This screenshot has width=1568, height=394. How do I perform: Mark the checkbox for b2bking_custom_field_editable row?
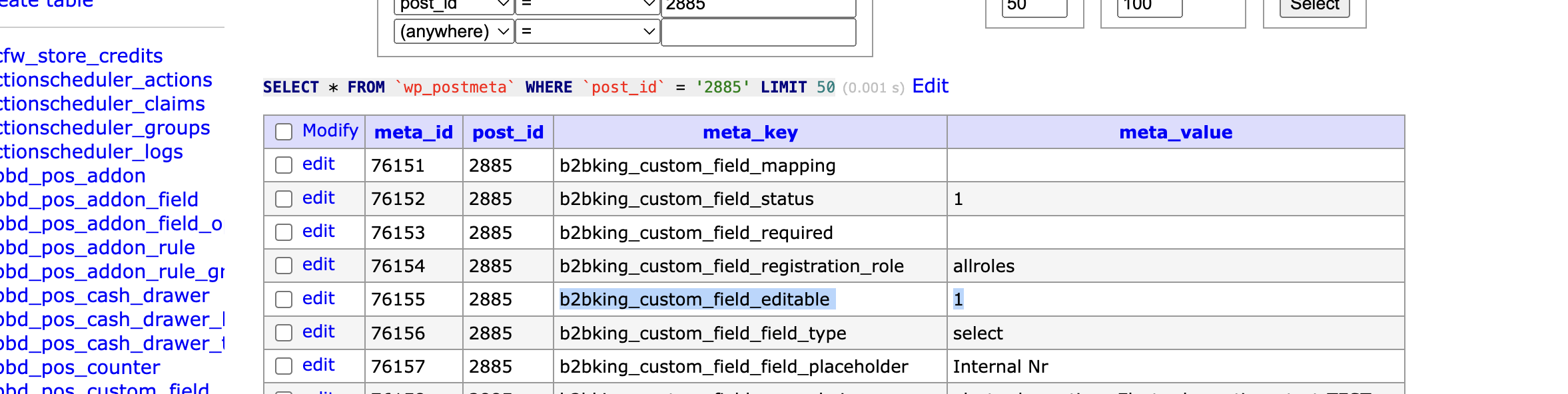tap(284, 299)
